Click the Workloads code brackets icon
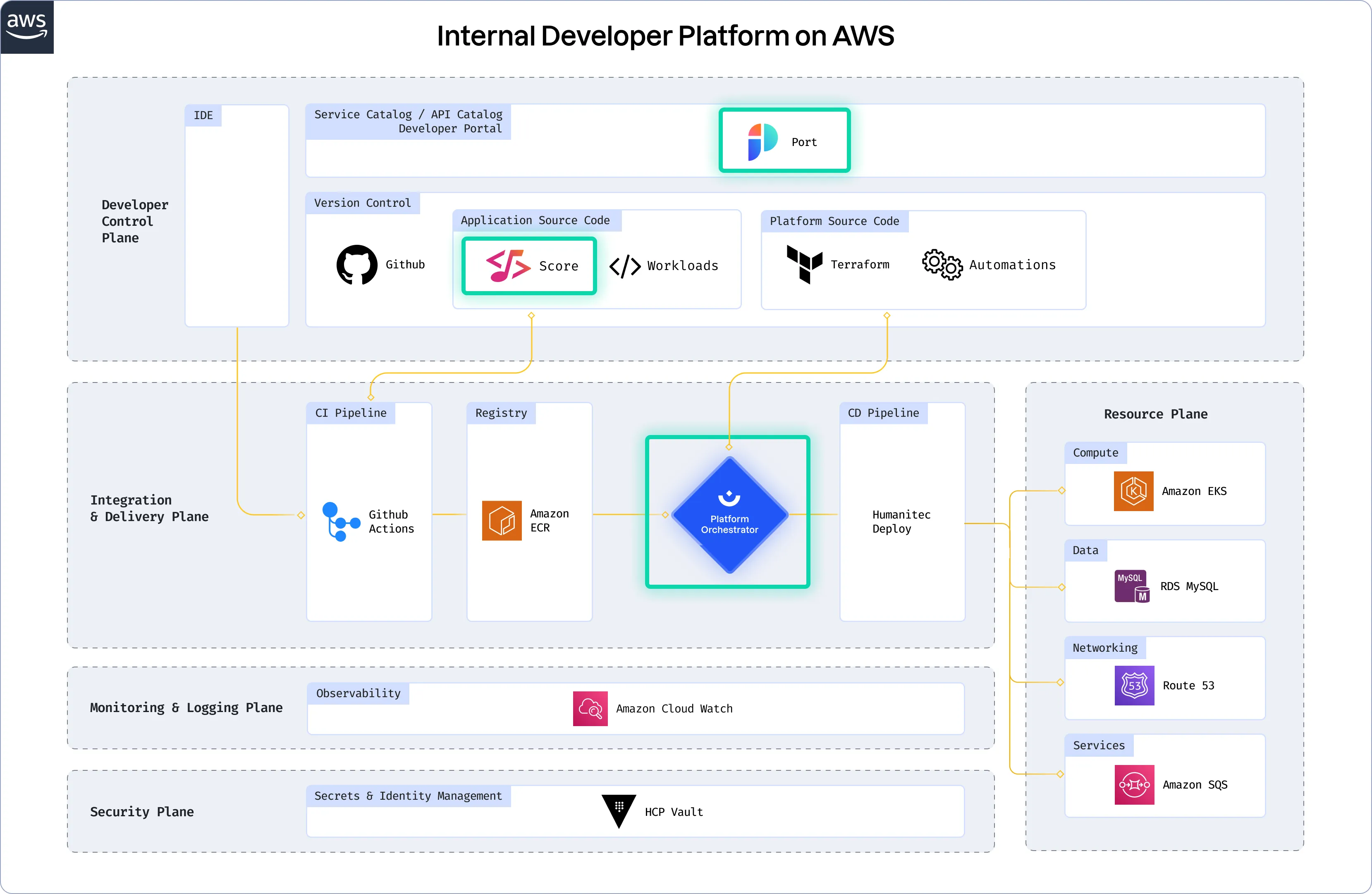 [625, 266]
